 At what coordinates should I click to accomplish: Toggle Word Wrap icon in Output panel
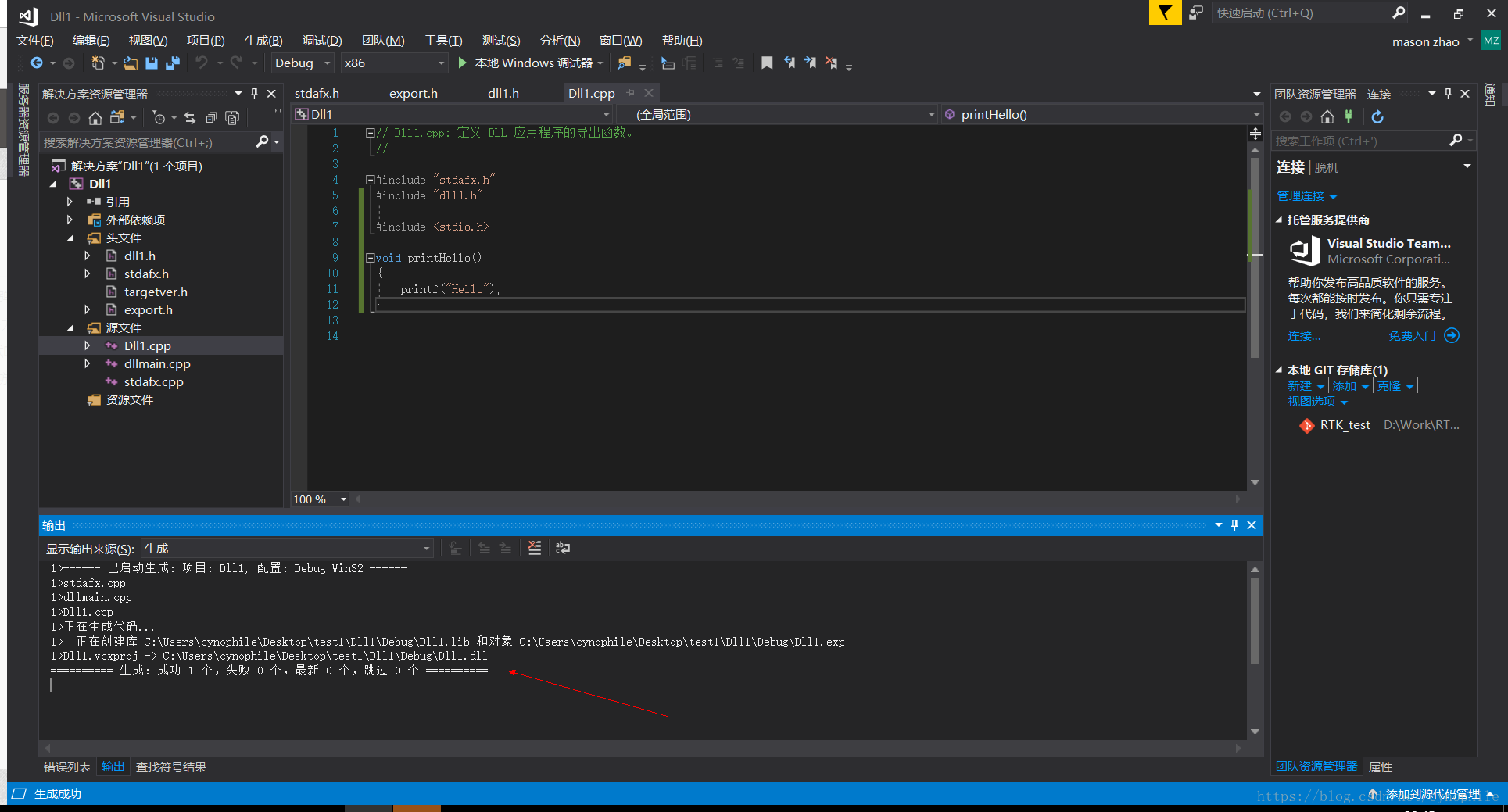tap(563, 548)
